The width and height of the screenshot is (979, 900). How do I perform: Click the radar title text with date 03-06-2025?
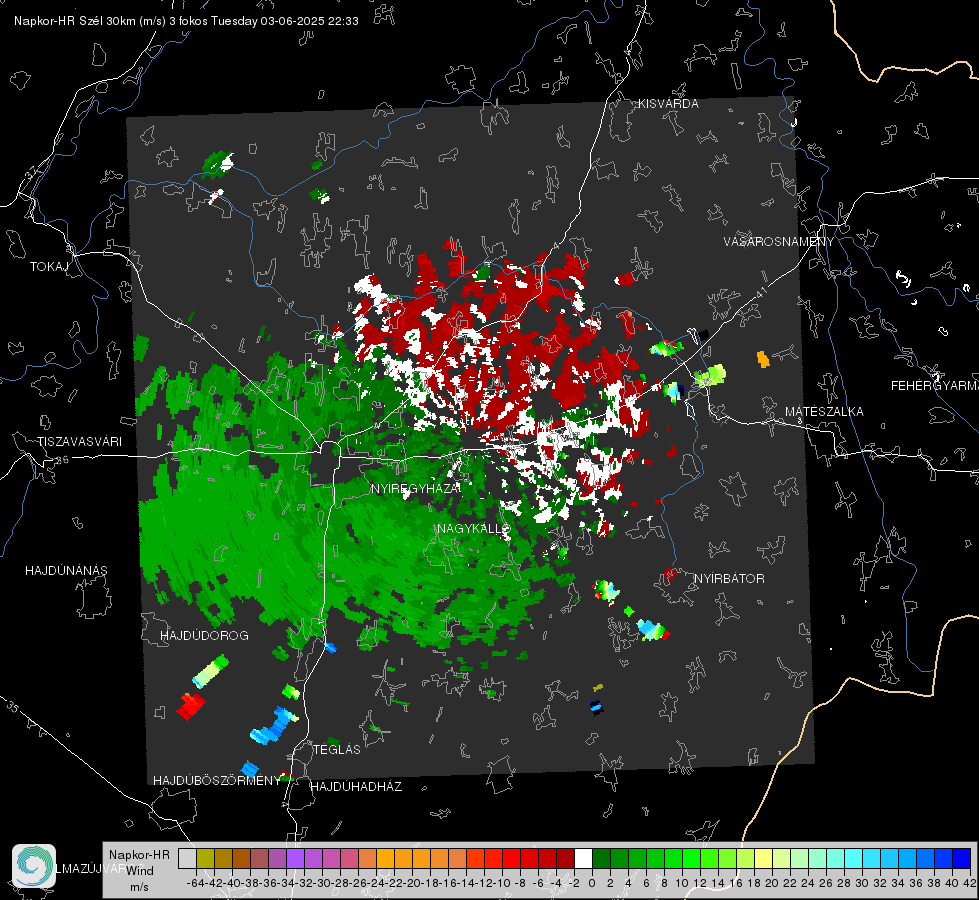pyautogui.click(x=186, y=21)
